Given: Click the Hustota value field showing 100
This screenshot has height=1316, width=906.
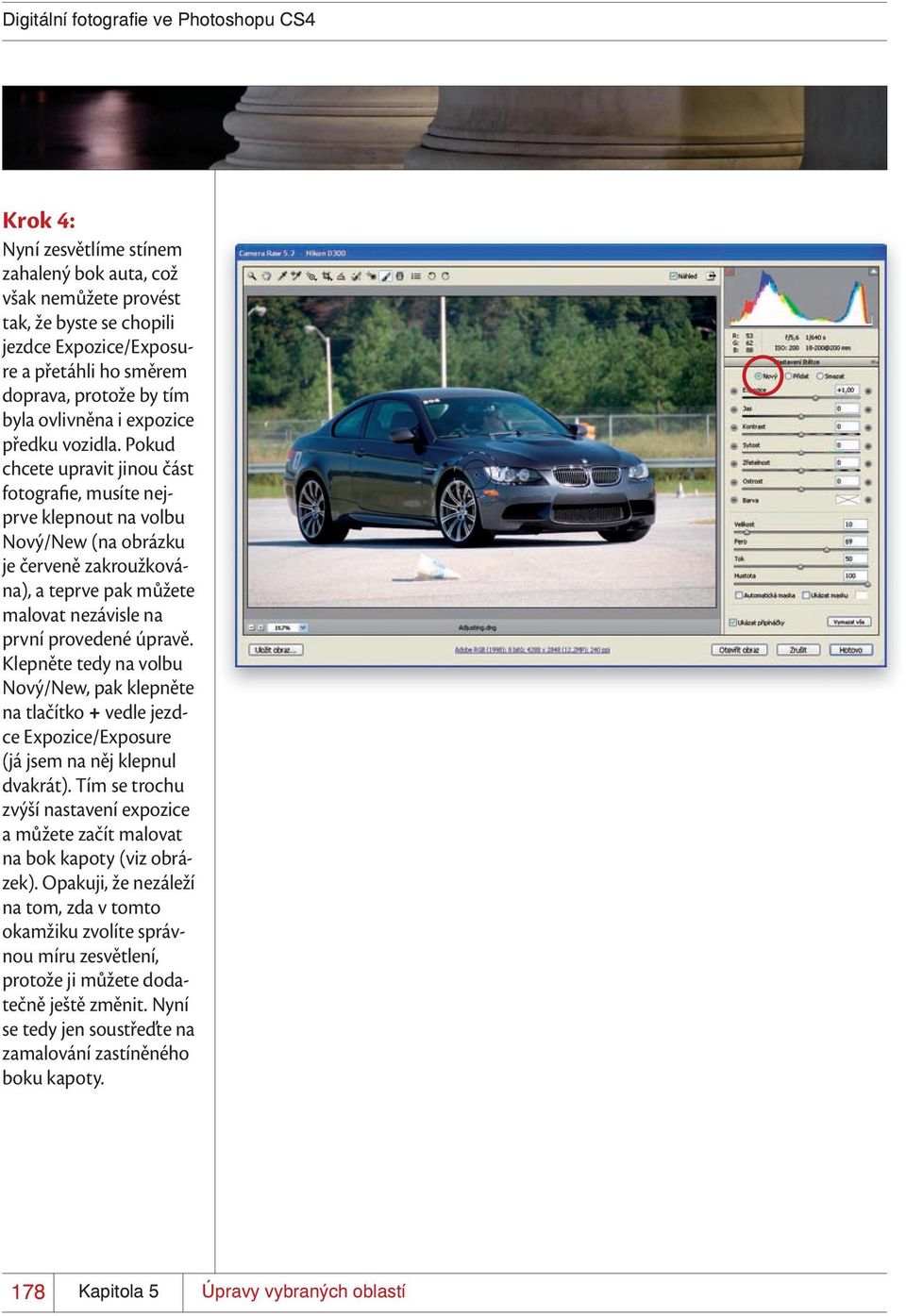Looking at the screenshot, I should [x=855, y=575].
